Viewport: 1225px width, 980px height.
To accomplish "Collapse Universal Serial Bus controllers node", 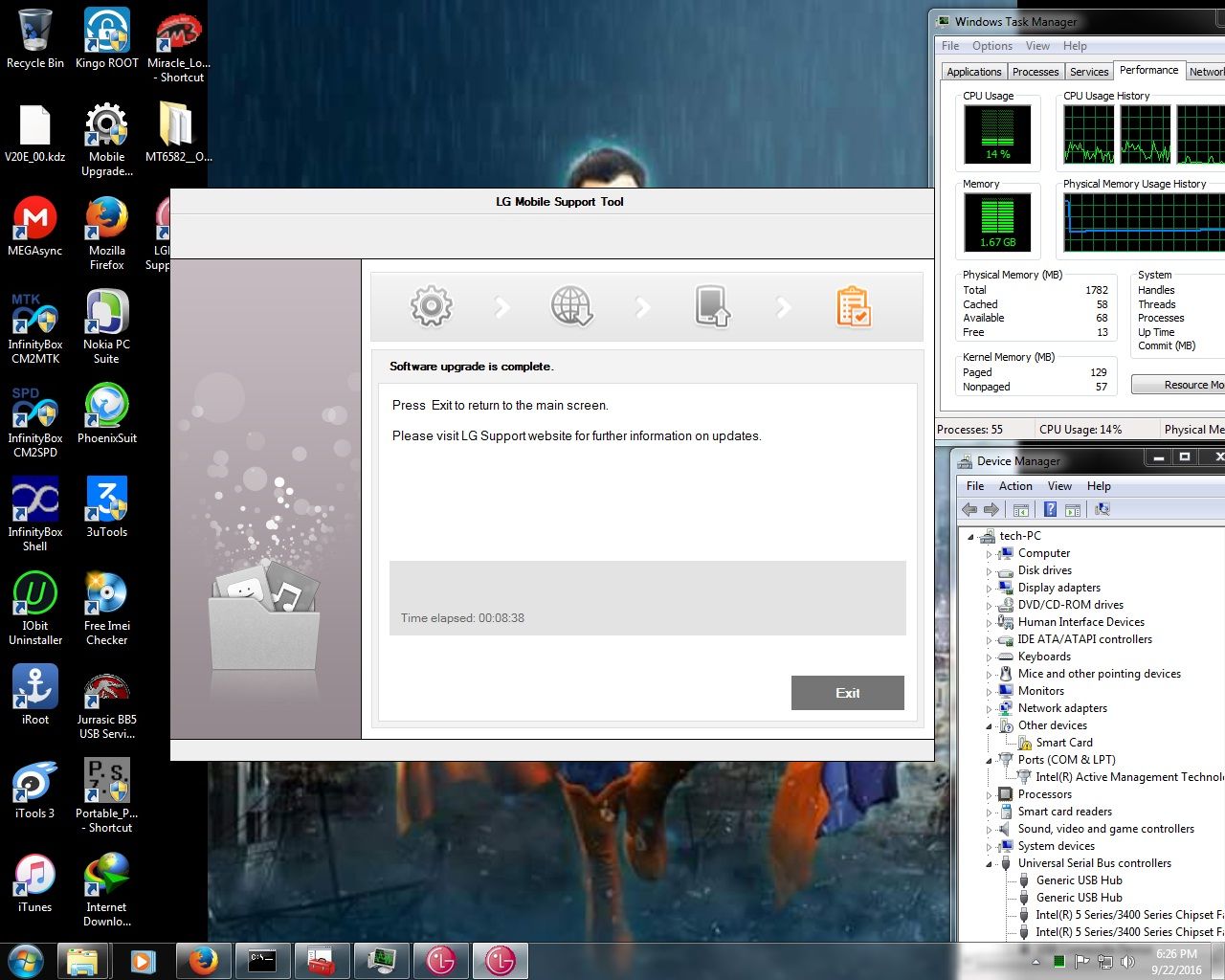I will pyautogui.click(x=989, y=863).
